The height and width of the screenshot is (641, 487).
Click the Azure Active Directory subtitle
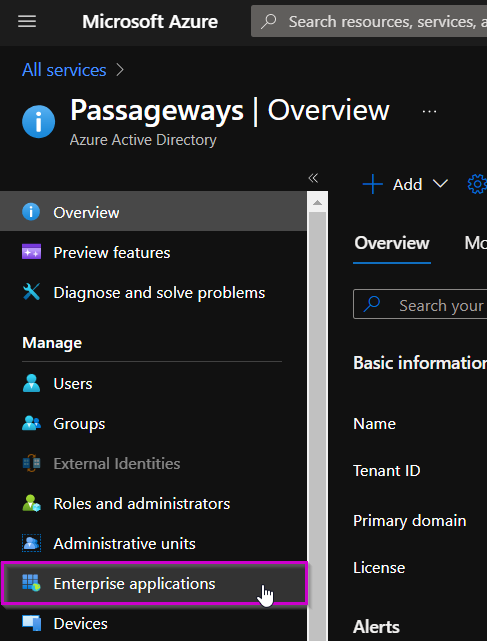coord(143,140)
